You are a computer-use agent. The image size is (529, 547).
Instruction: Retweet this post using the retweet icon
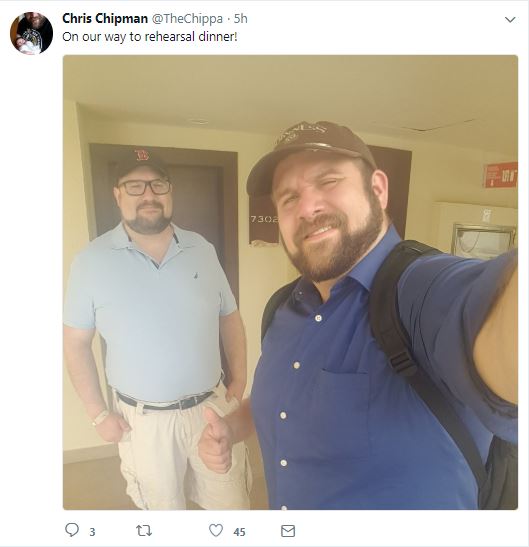144,531
